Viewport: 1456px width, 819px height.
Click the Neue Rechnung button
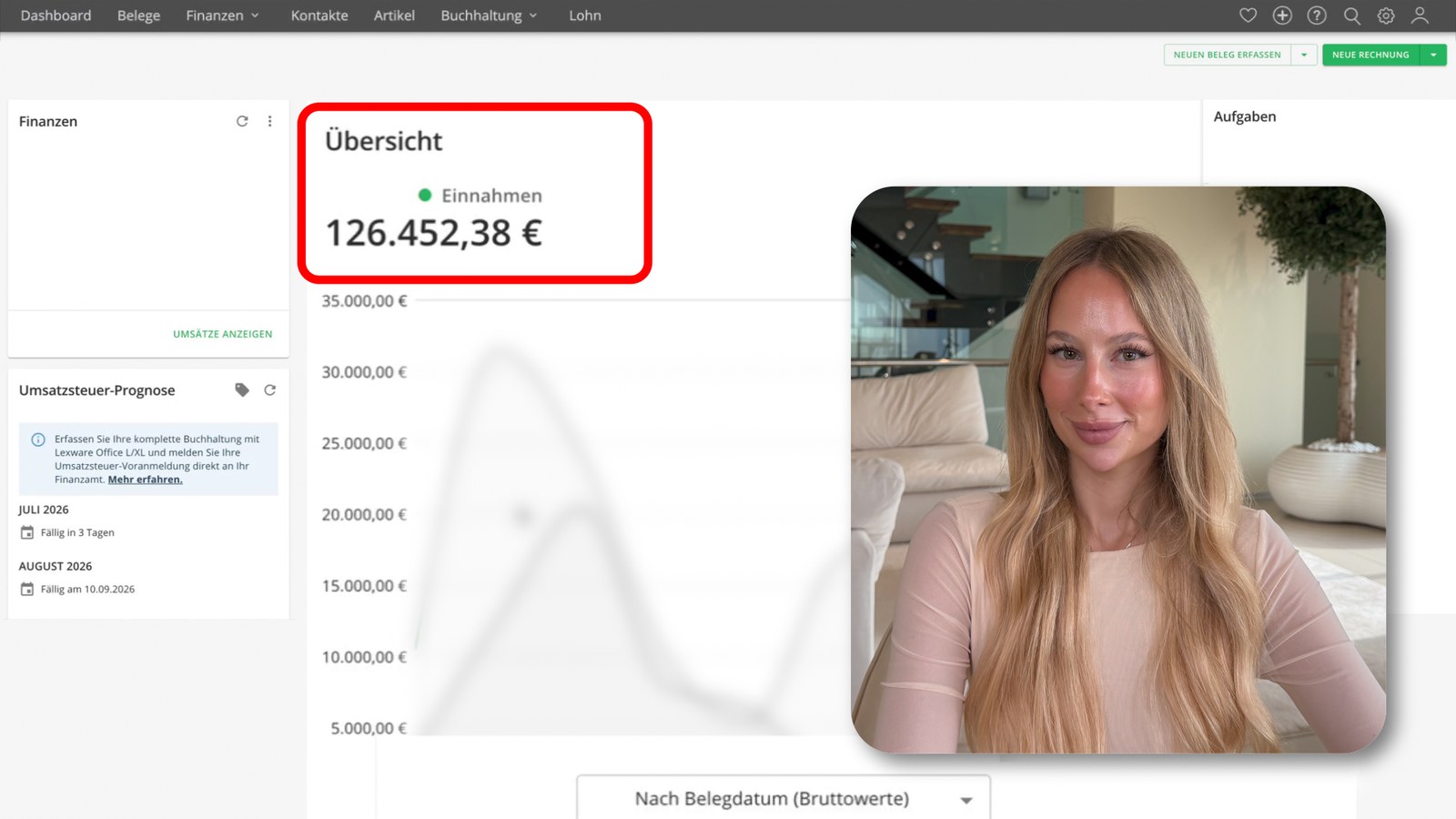[x=1371, y=55]
